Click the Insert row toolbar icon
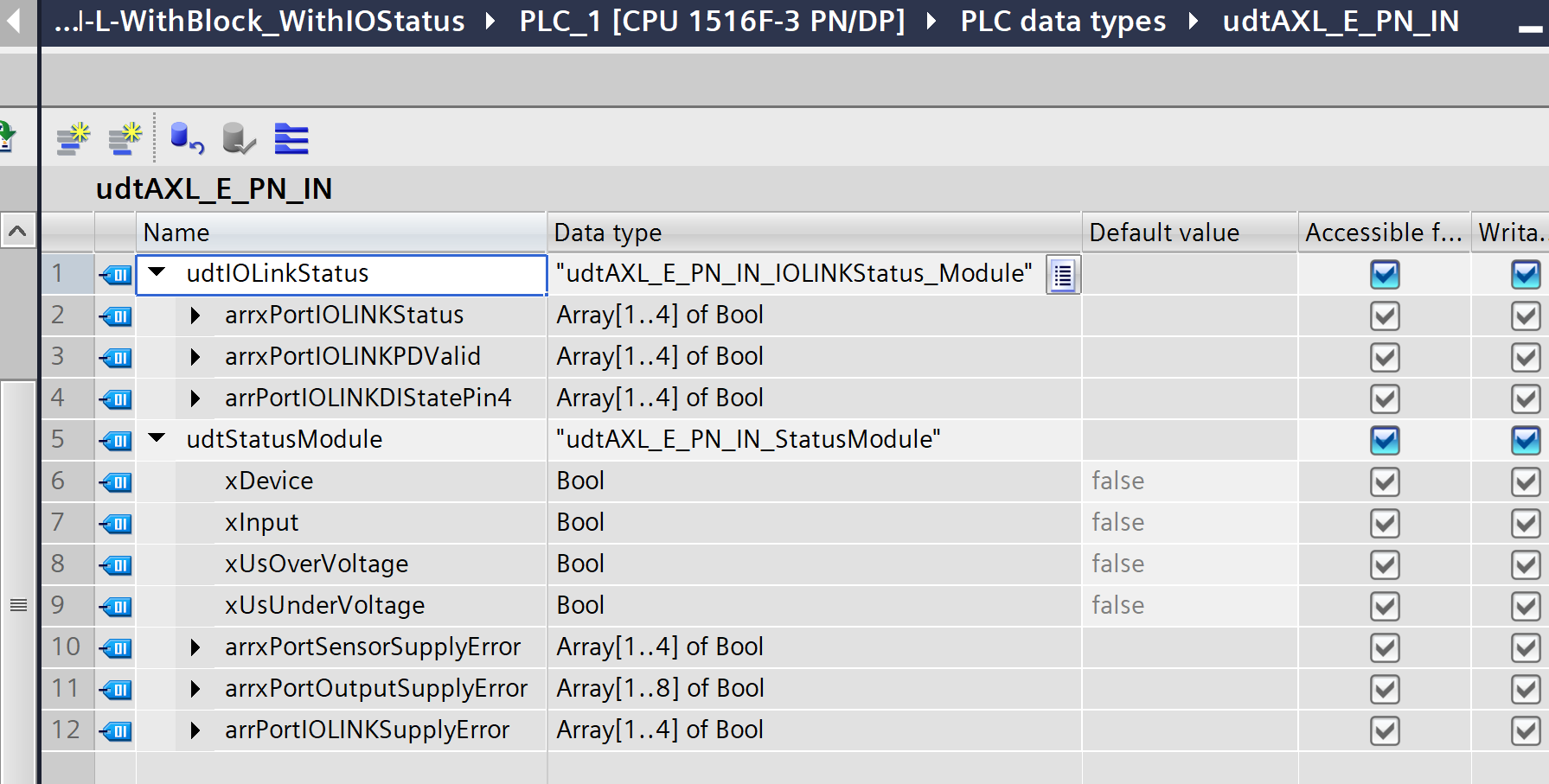 coord(74,138)
